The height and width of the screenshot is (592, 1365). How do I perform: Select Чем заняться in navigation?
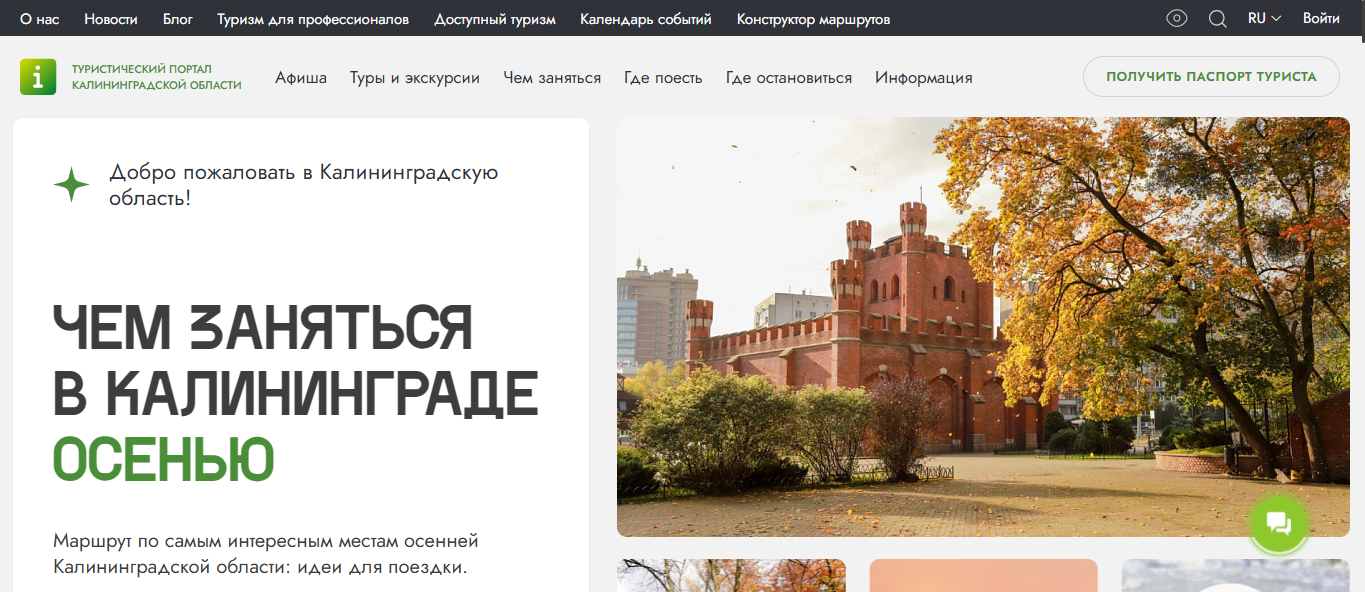coord(552,78)
